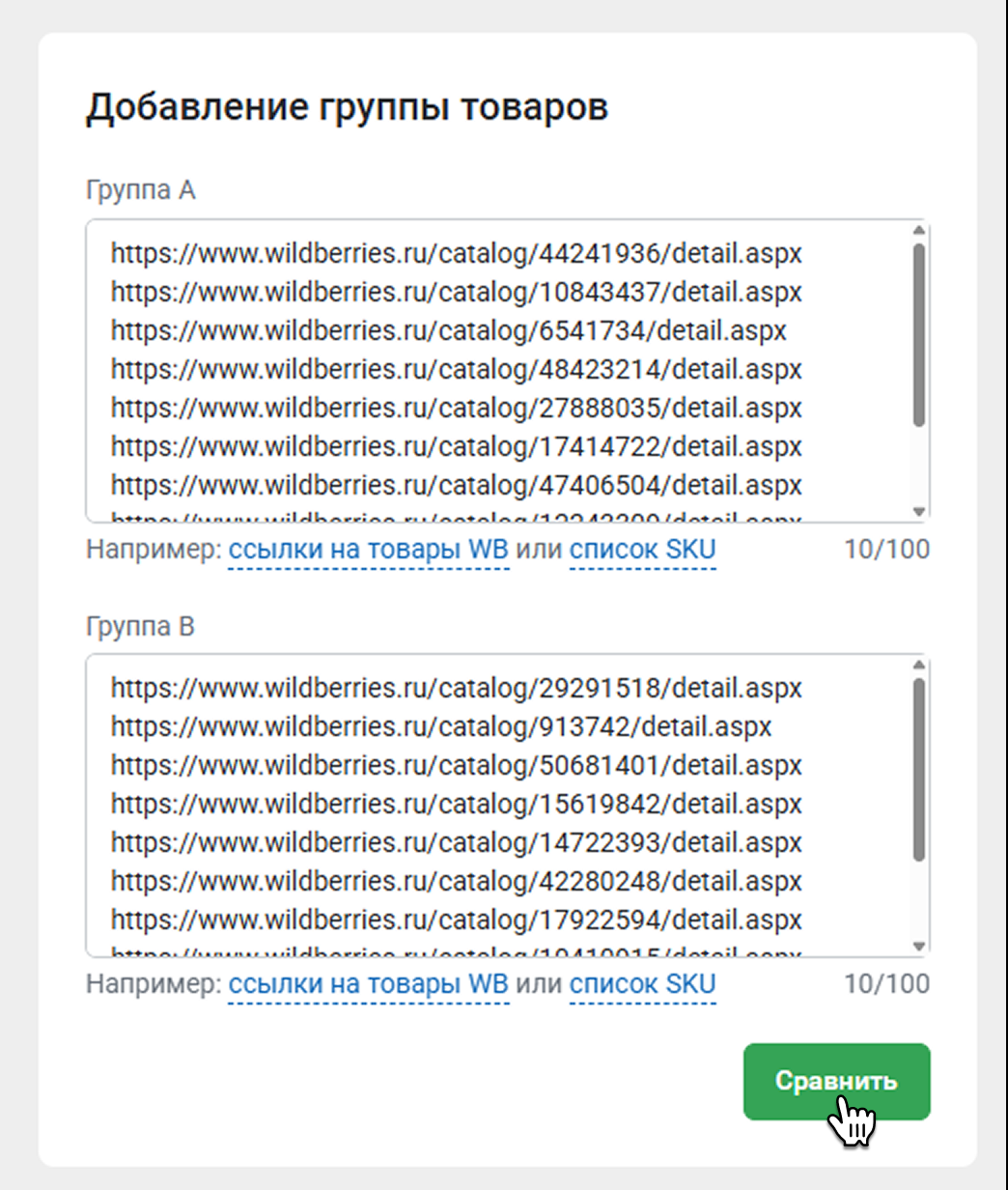The image size is (1008, 1190).
Task: Click the green Сравнить button
Action: point(836,1081)
